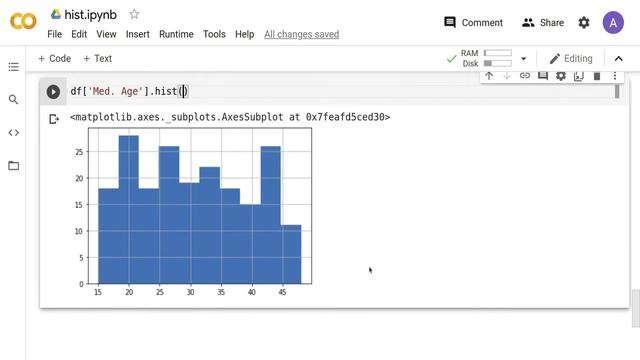Open the Runtime menu
The image size is (640, 360).
(x=176, y=34)
